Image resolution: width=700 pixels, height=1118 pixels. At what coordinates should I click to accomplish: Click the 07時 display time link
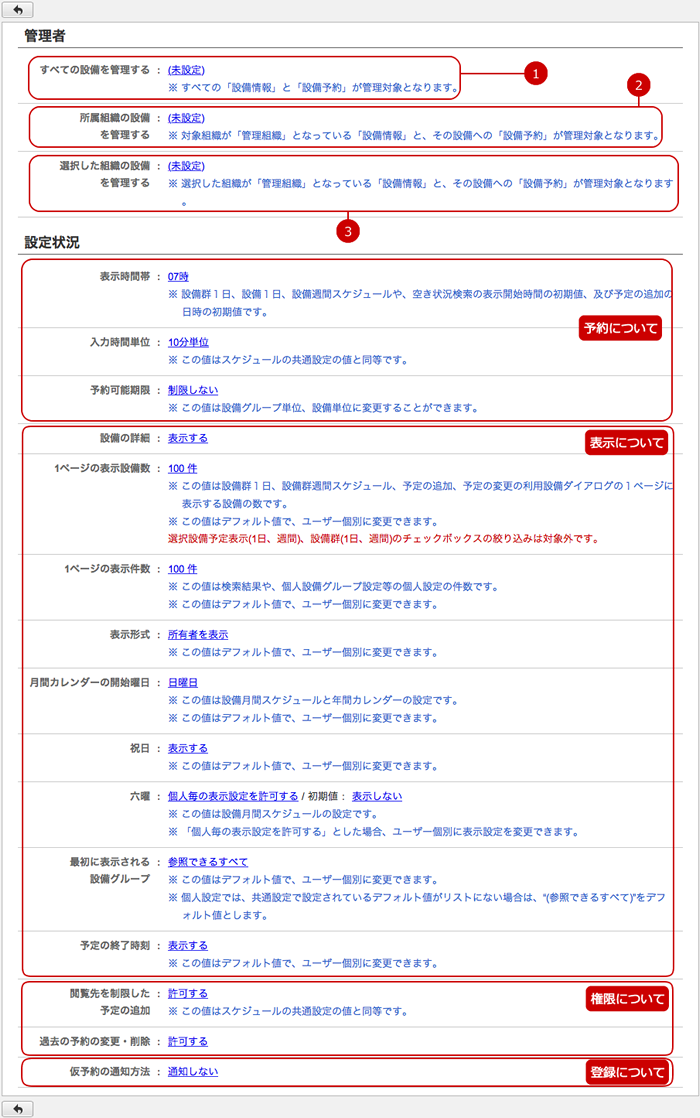178,277
